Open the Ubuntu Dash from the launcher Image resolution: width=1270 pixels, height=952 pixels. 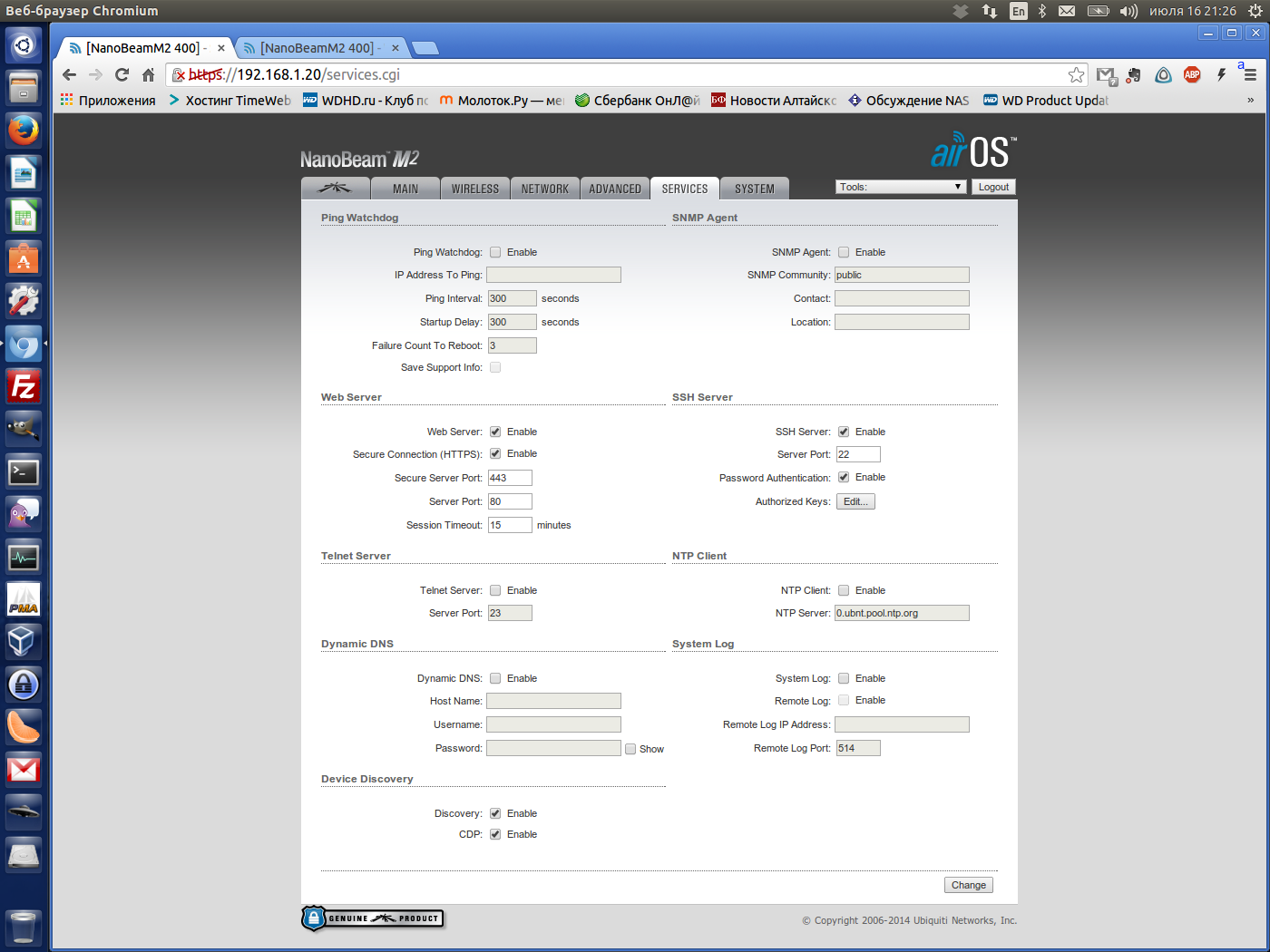pos(24,45)
